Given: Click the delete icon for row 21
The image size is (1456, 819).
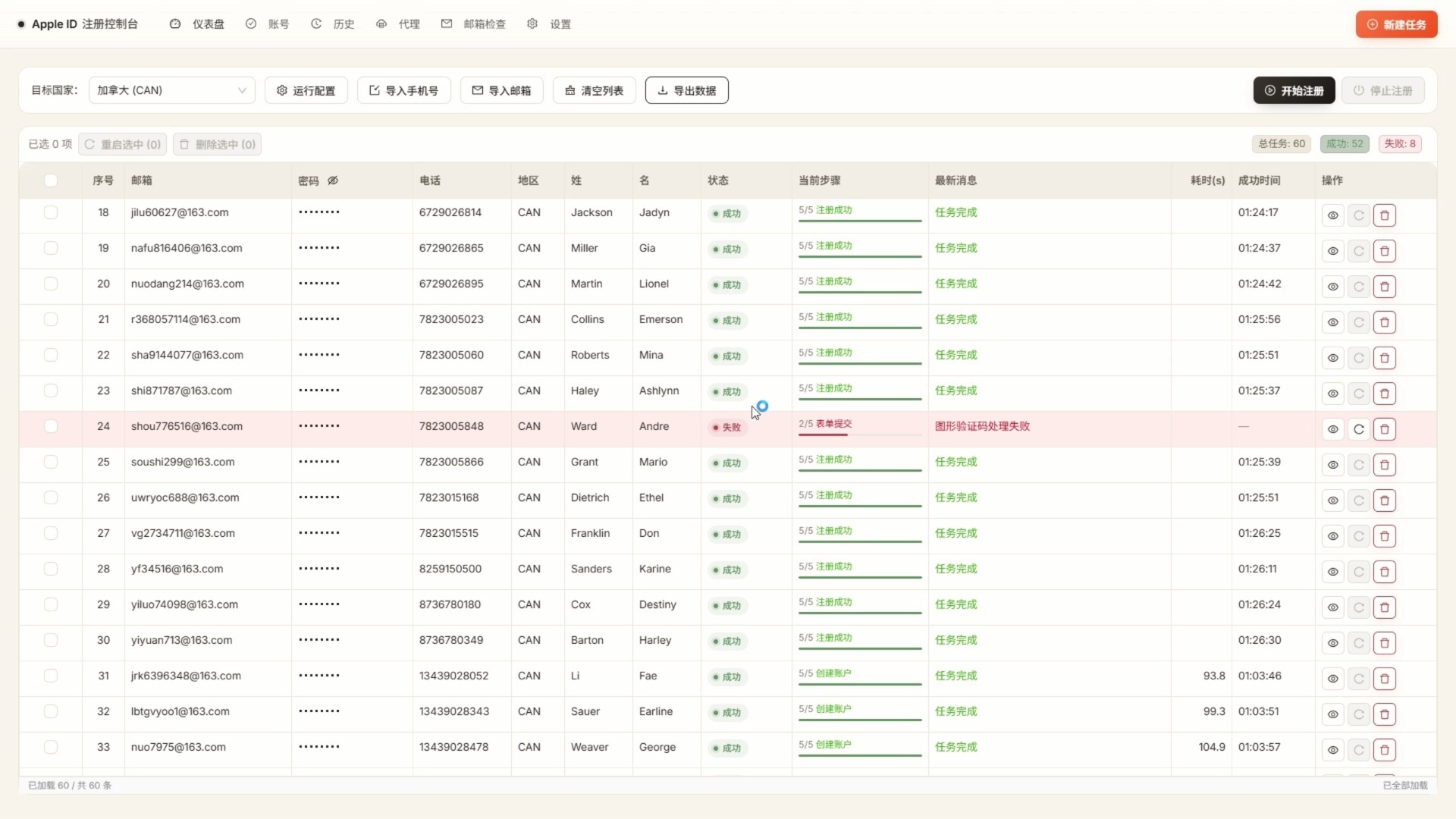Looking at the screenshot, I should tap(1385, 322).
